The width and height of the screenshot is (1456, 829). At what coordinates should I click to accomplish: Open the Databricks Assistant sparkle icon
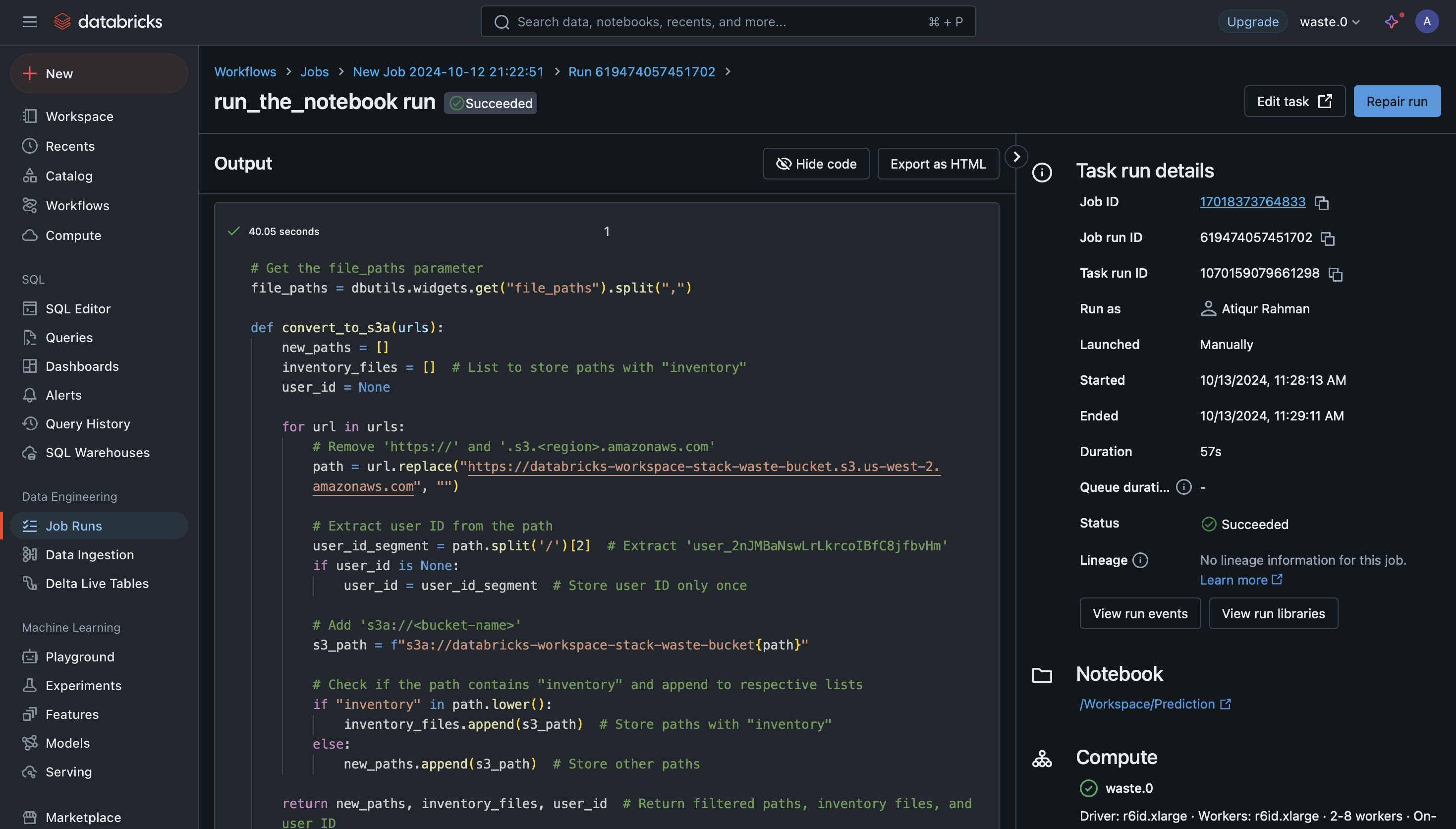[1391, 22]
